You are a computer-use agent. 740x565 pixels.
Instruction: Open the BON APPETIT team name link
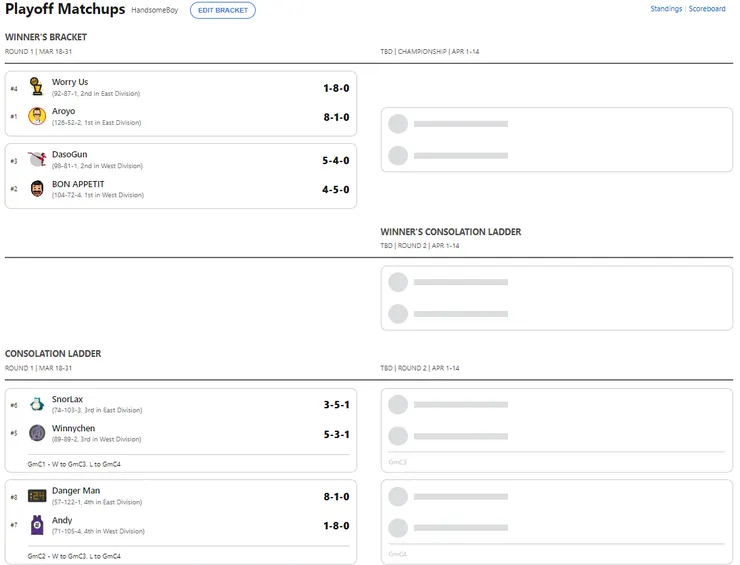(78, 184)
